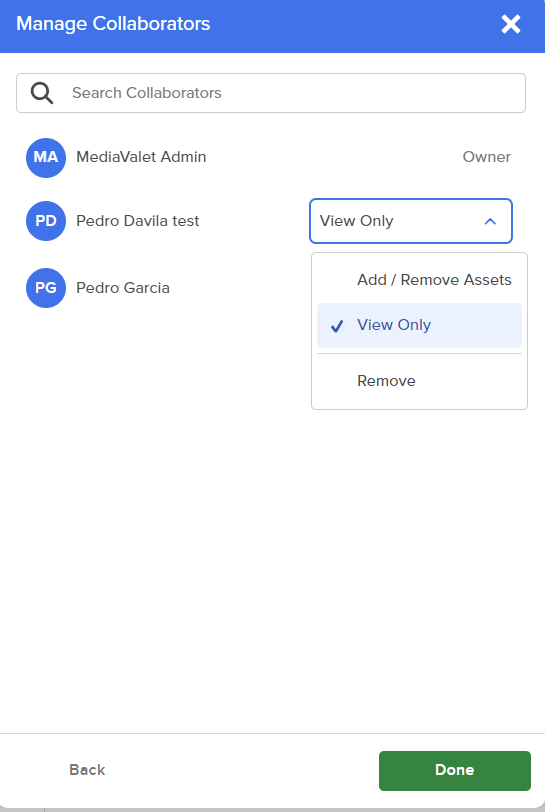Focus the Search Collaborators field

(x=271, y=93)
